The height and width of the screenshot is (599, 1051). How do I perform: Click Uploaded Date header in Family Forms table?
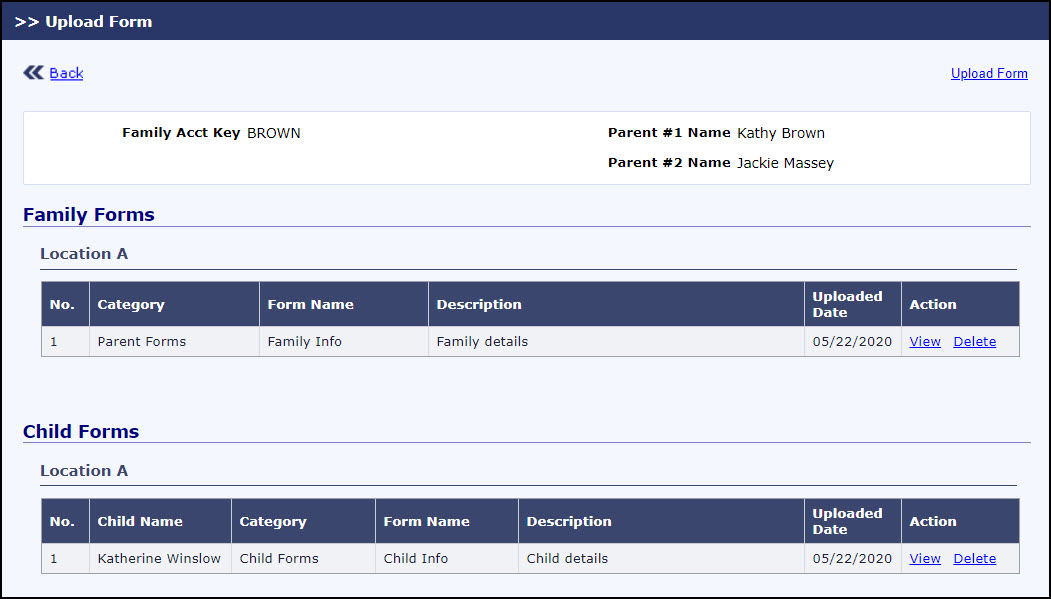click(x=847, y=304)
